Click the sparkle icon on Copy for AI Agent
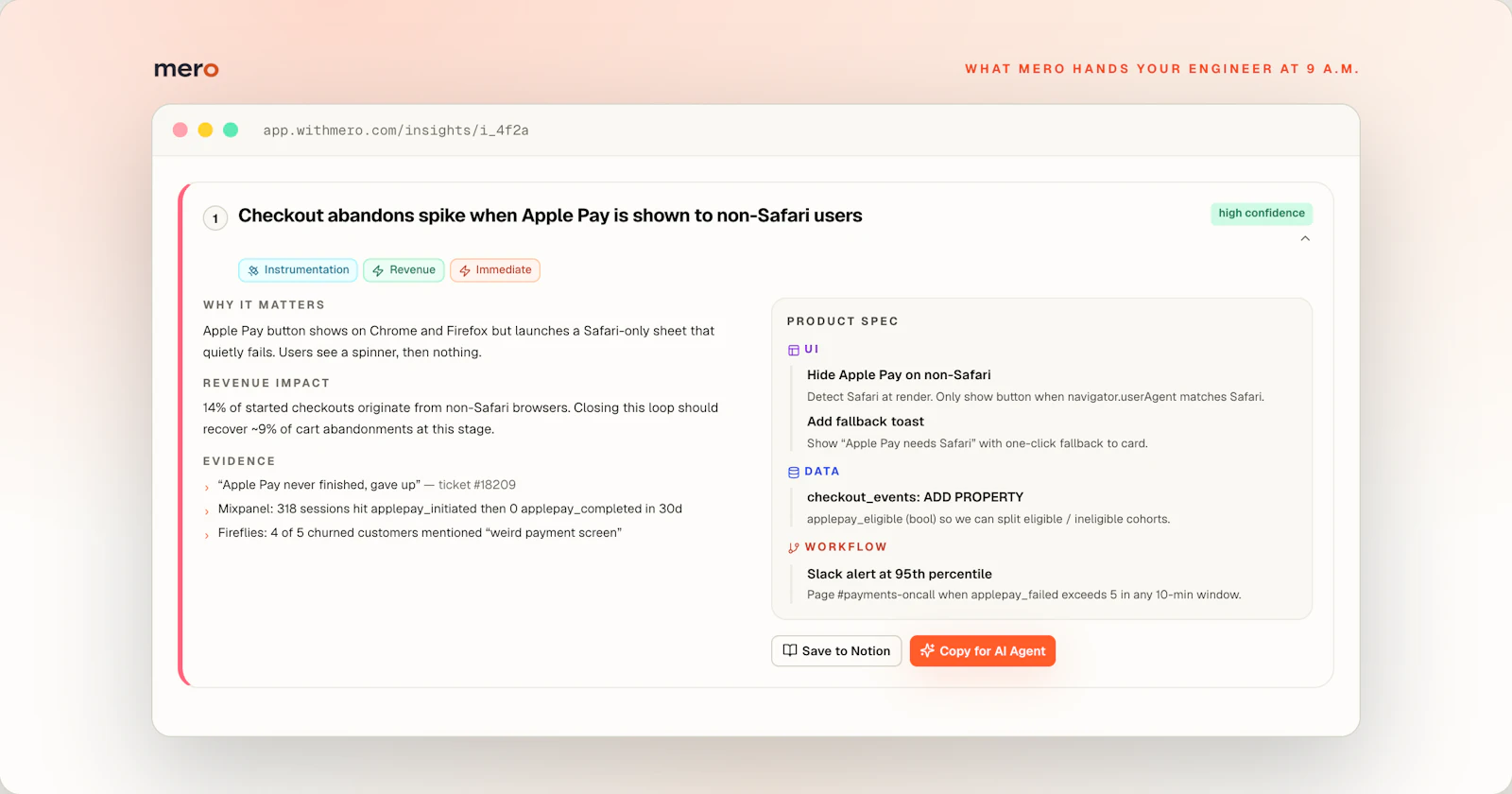 [927, 650]
